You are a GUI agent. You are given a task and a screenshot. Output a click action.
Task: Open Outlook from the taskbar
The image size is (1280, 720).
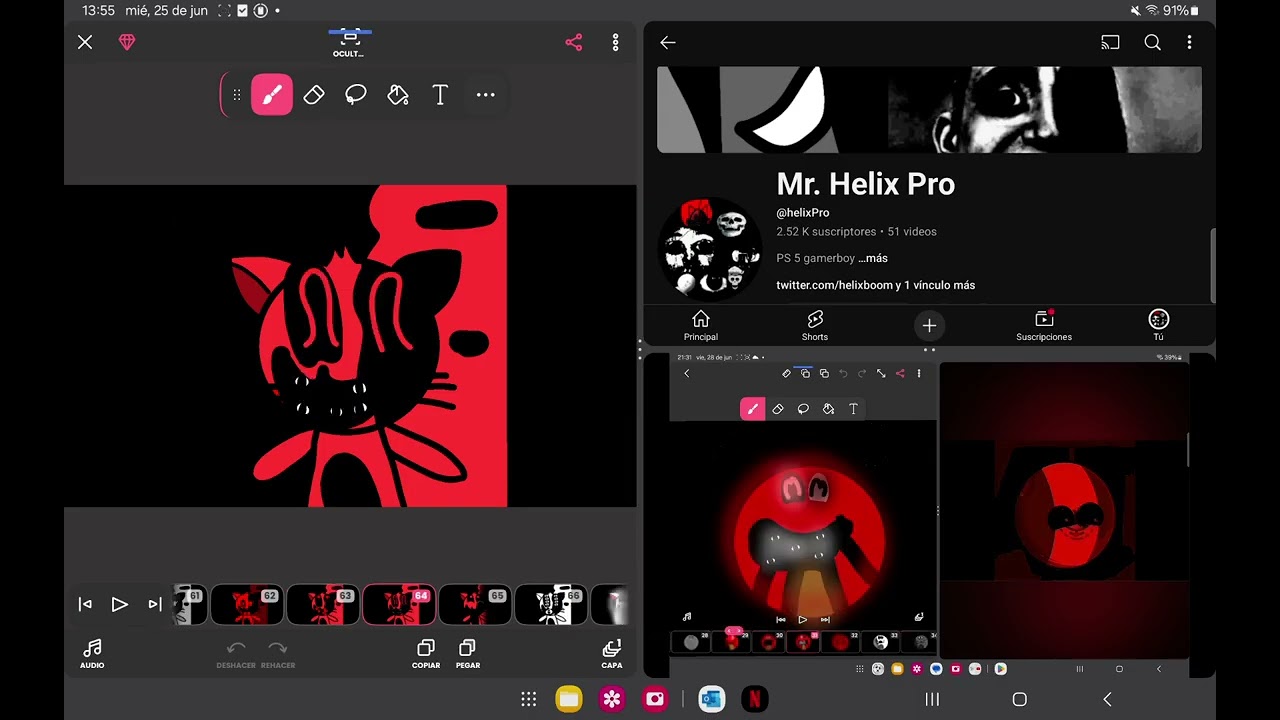click(711, 699)
